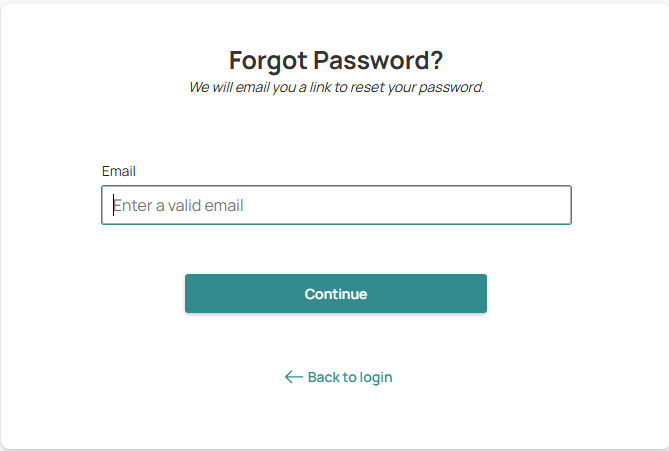Return to login via the arrow icon
This screenshot has height=451, width=669.
(x=293, y=377)
